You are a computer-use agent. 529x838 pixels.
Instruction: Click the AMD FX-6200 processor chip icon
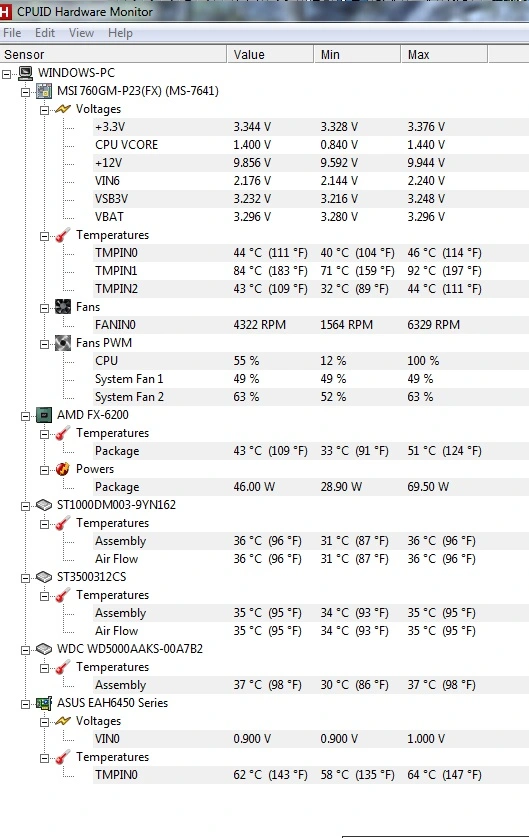pyautogui.click(x=44, y=415)
